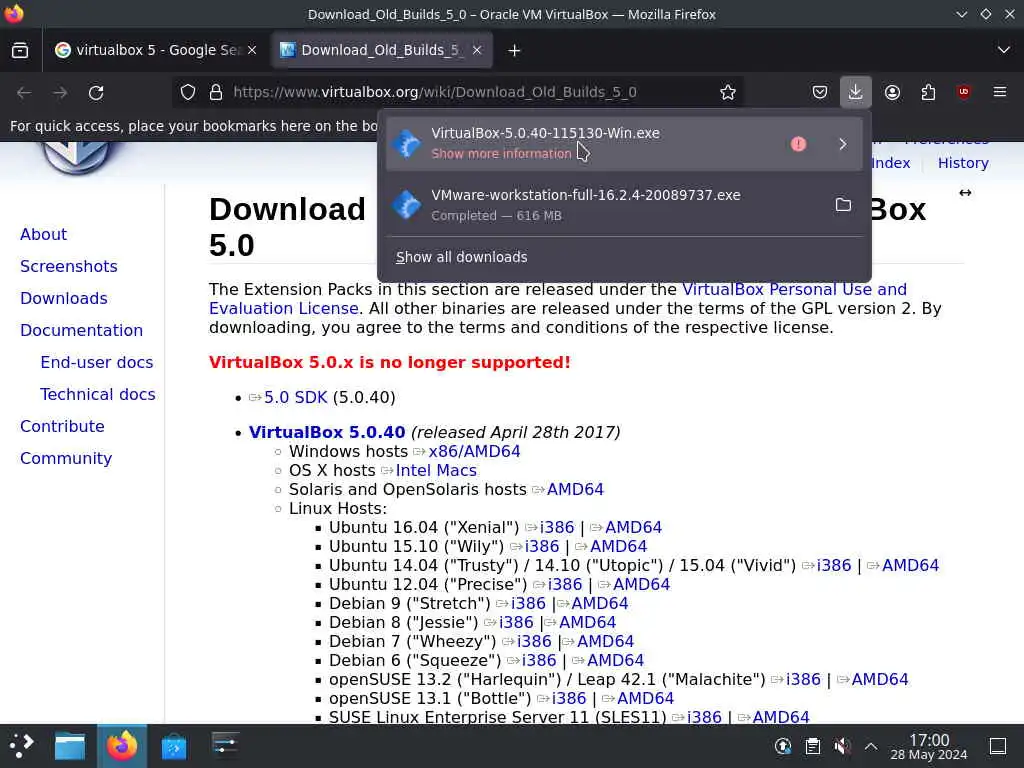Viewport: 1024px width, 768px height.
Task: Open system settings taskbar icon
Action: point(225,746)
